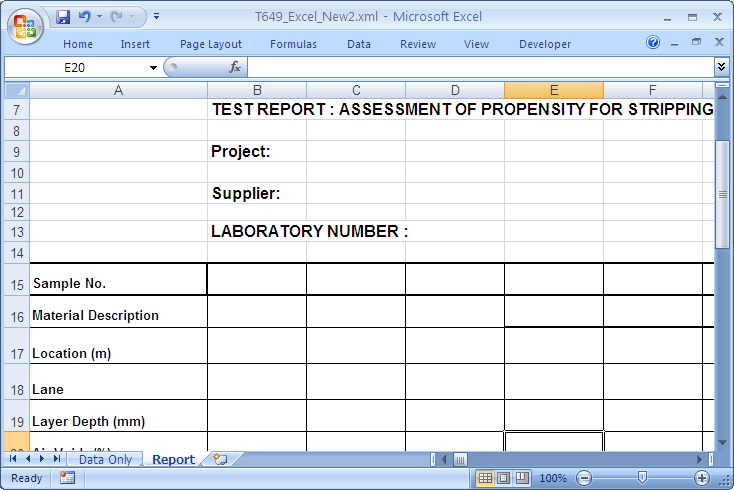Screen dimensions: 734x490
Task: Click the Office Button logo
Action: click(25, 26)
